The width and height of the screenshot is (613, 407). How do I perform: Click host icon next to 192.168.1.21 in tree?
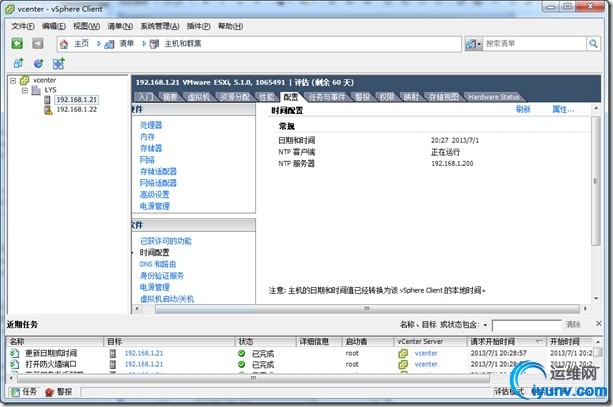[x=47, y=100]
